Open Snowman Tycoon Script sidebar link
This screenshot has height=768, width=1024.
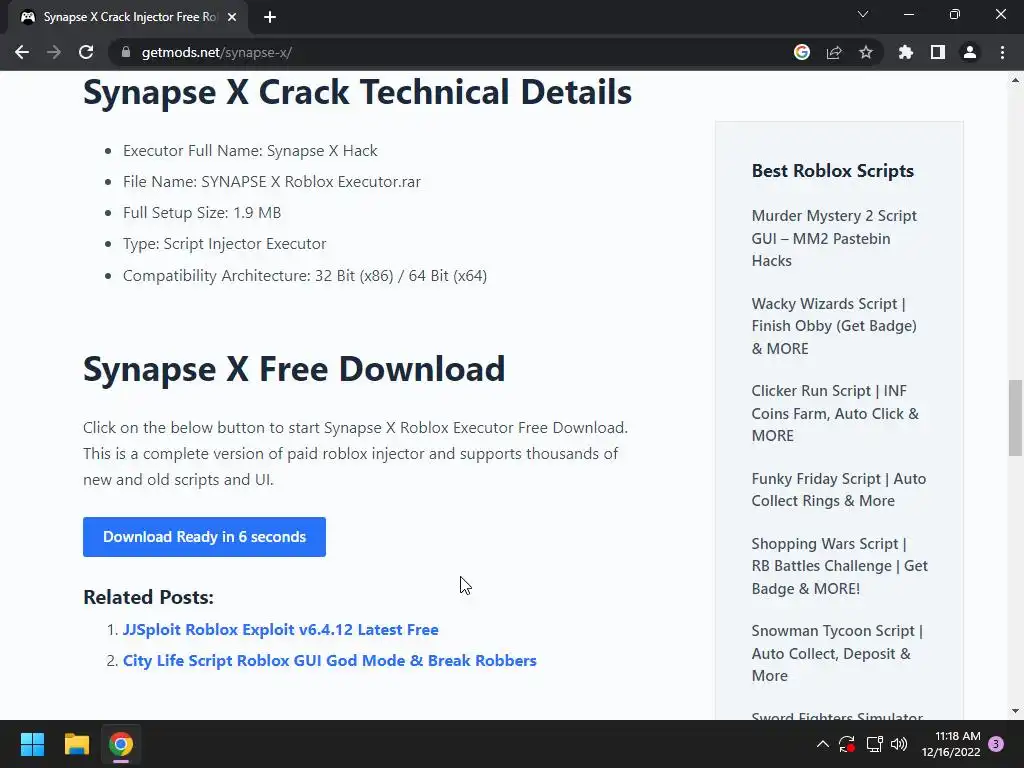837,653
